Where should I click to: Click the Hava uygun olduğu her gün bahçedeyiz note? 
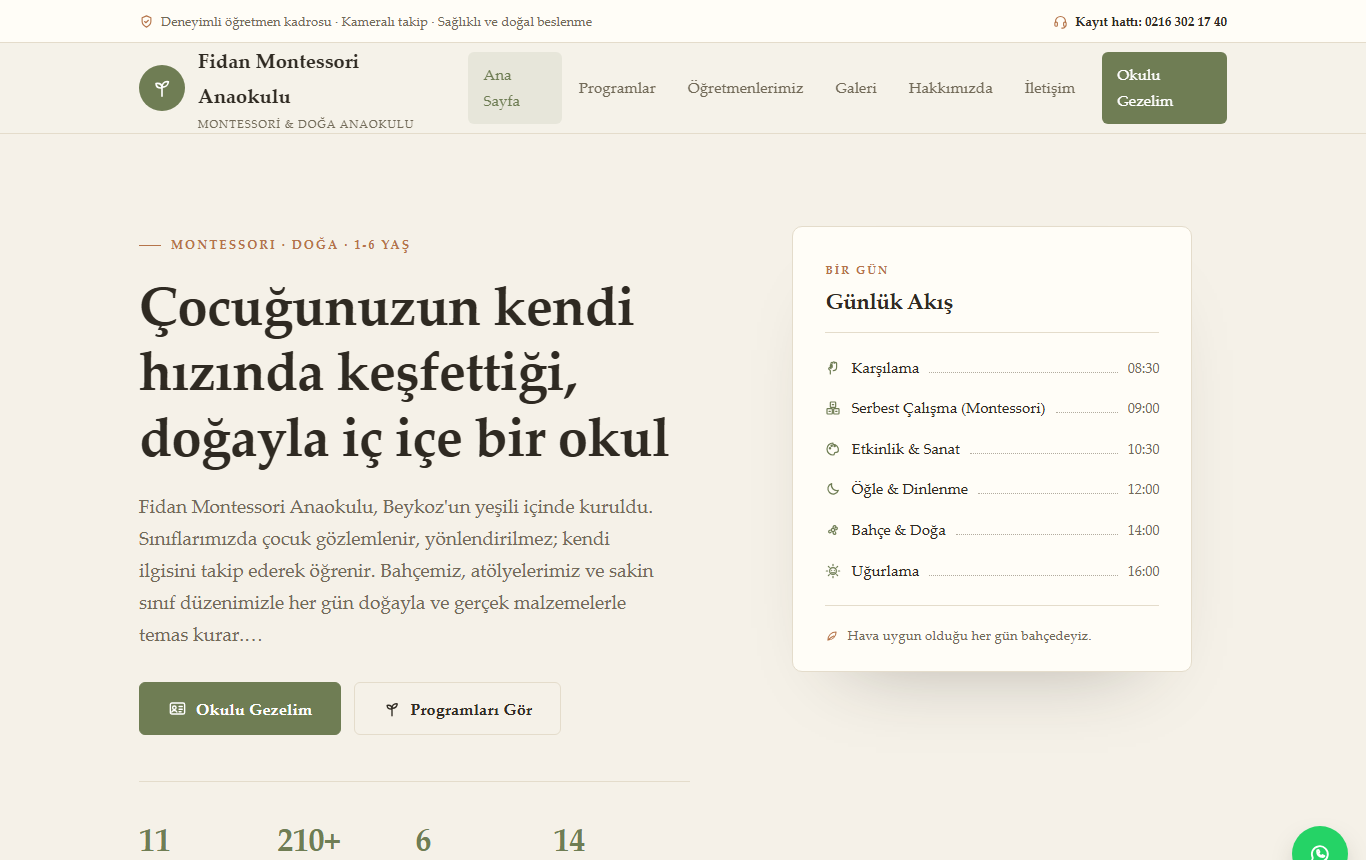coord(969,636)
